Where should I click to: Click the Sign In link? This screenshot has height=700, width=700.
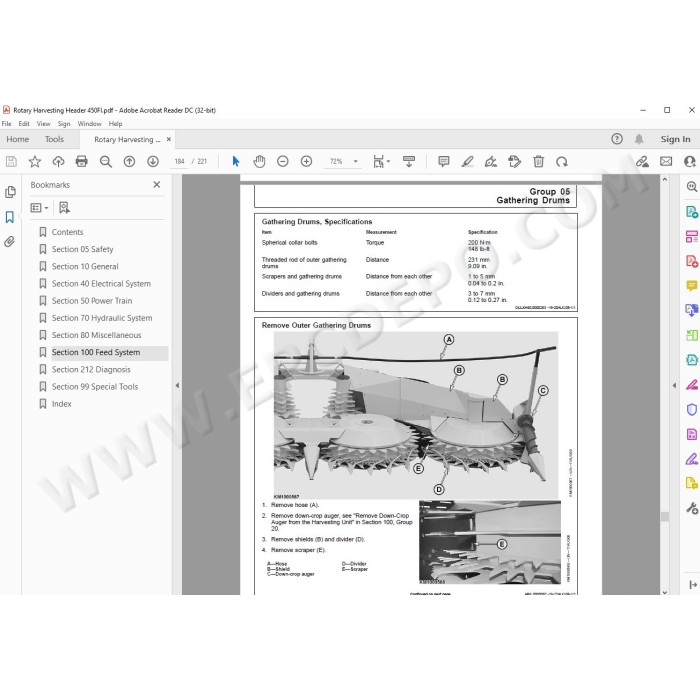coord(675,139)
